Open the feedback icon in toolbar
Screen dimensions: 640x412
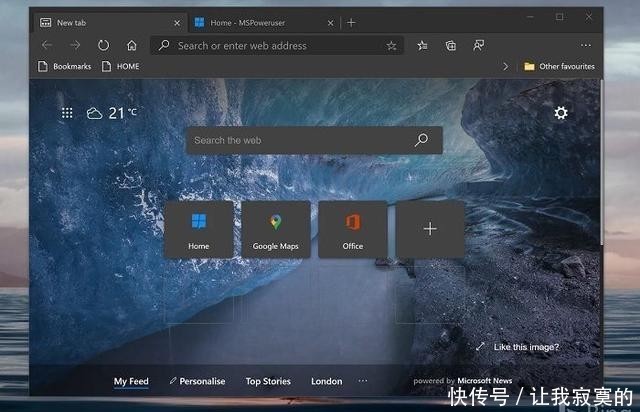478,45
